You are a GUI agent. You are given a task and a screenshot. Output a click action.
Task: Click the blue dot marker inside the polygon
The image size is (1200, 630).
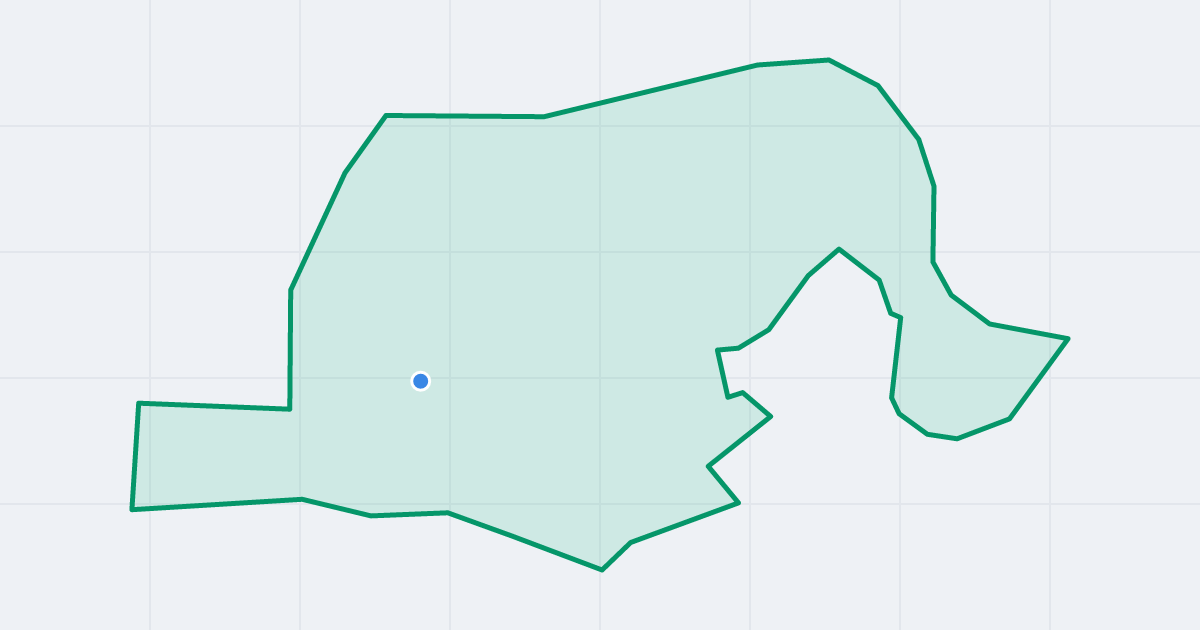point(421,381)
